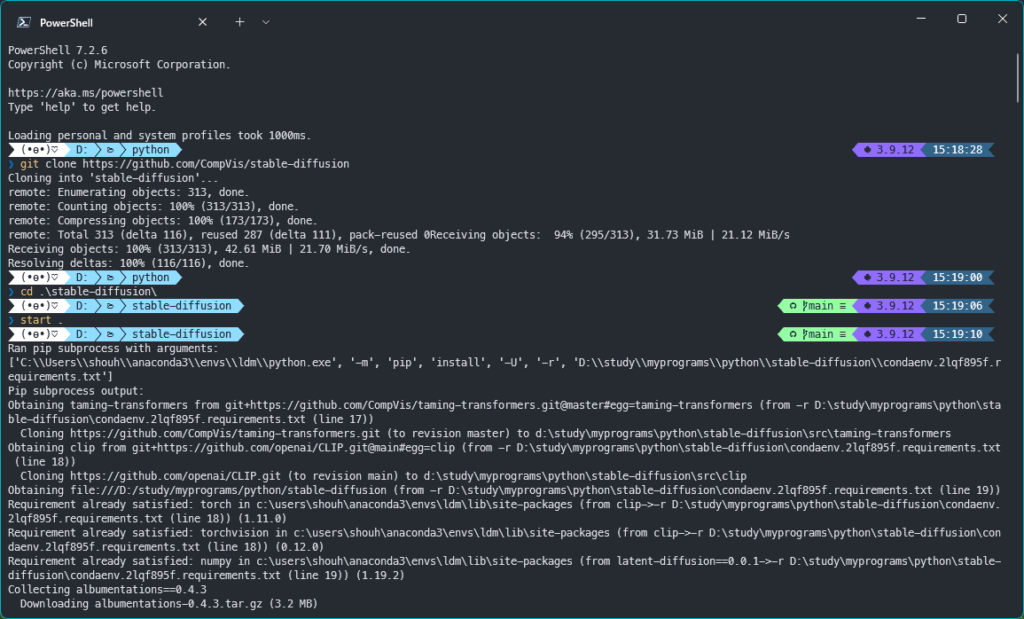1024x619 pixels.
Task: Click the git 'main' branch segment beside 15:19:06
Action: [817, 306]
